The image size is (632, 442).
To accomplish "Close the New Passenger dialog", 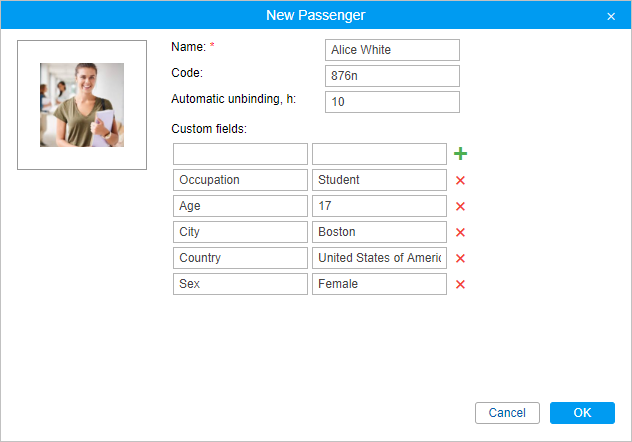I will [611, 16].
